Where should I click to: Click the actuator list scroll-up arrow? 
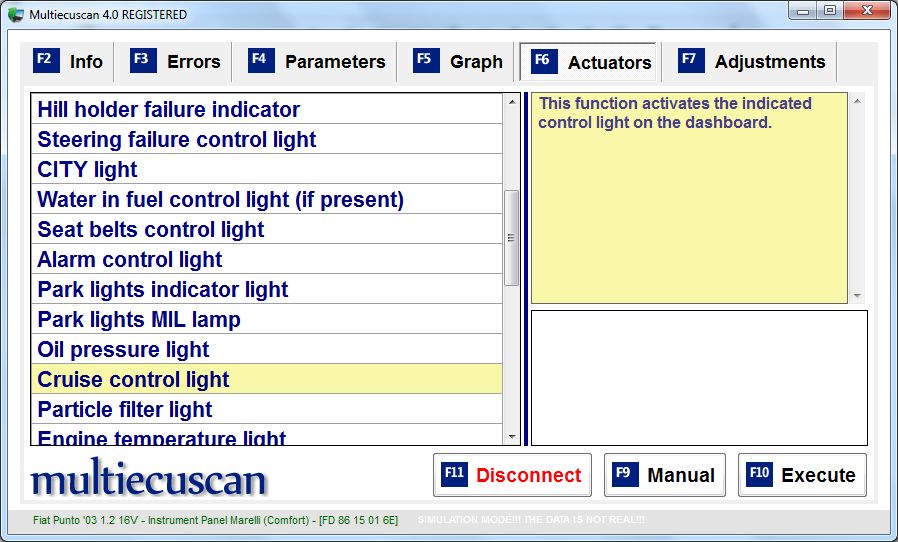511,102
